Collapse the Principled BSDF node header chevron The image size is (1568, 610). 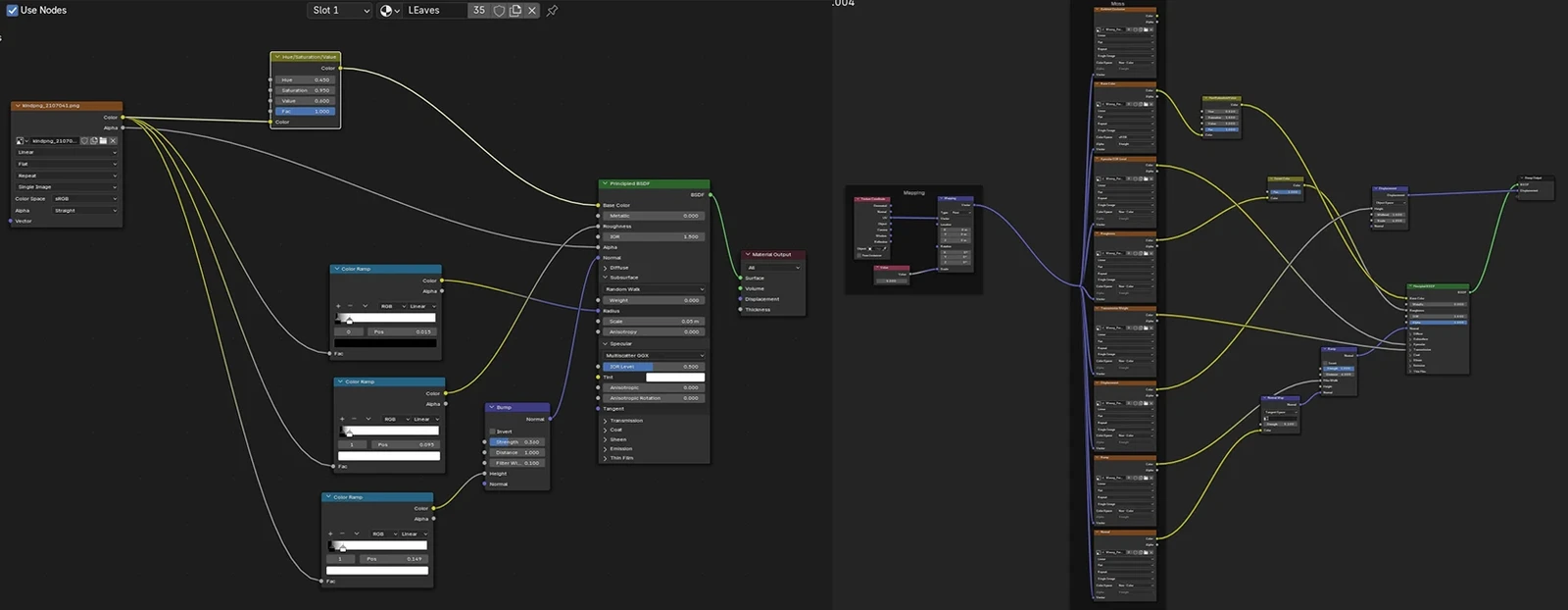pyautogui.click(x=606, y=183)
